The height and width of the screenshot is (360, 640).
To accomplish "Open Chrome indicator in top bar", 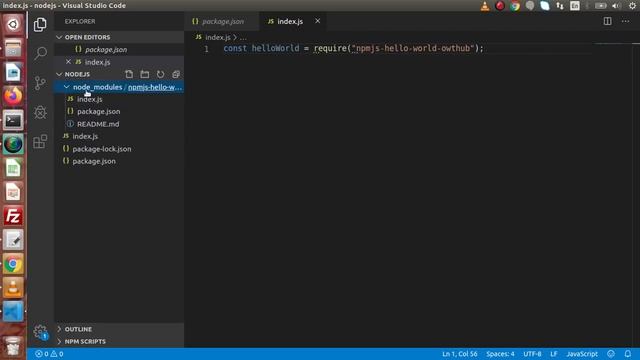I will tap(515, 6).
